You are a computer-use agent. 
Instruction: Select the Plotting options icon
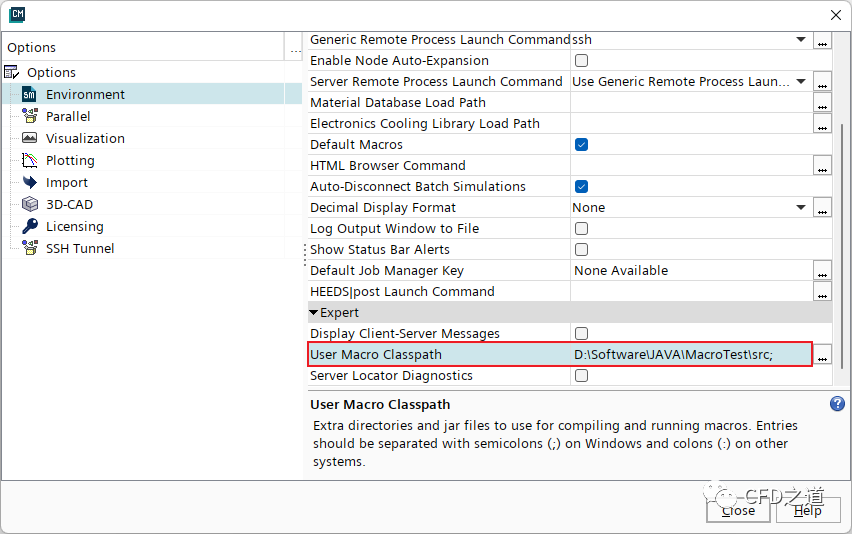tap(29, 161)
